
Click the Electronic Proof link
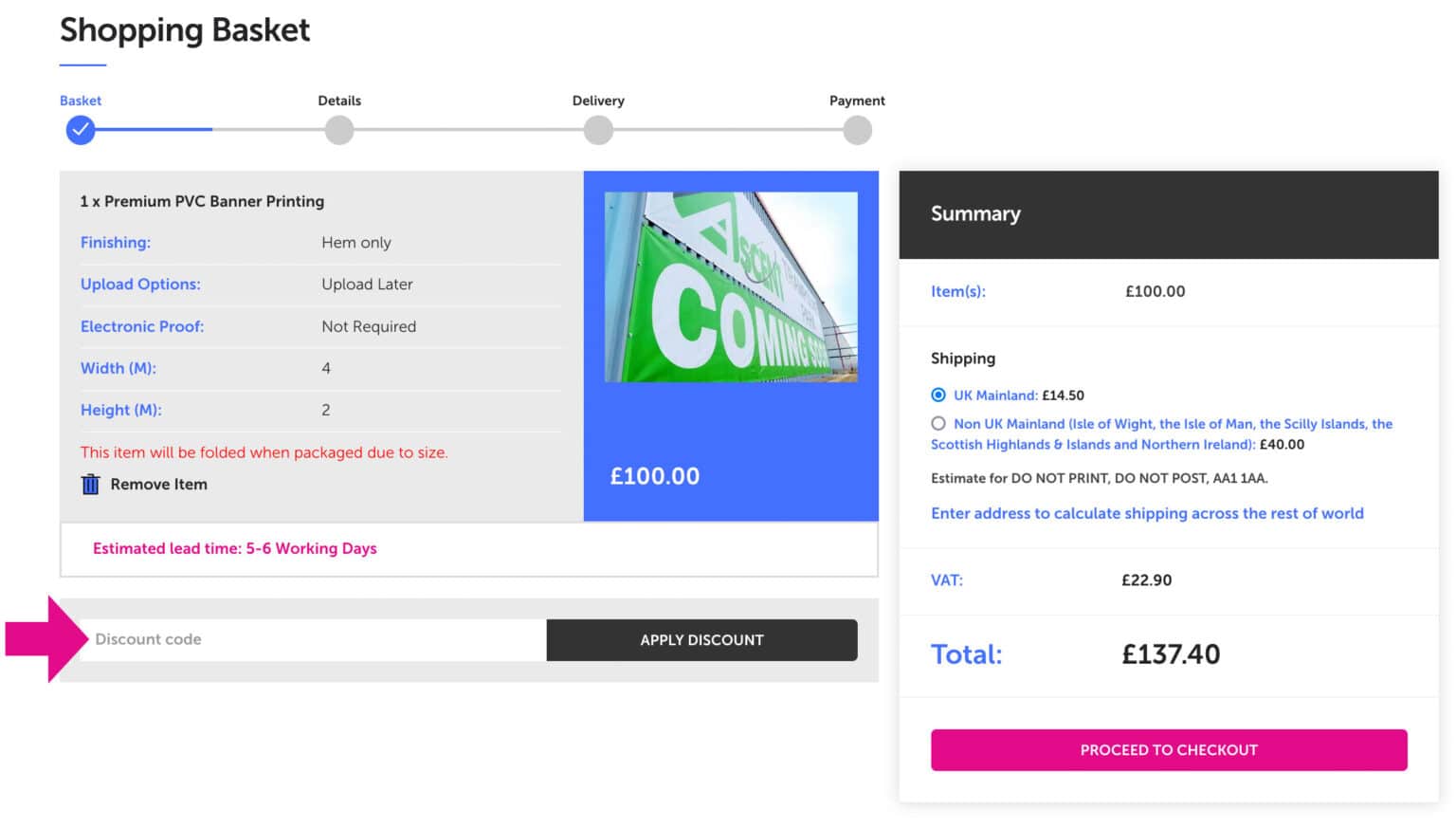[x=142, y=326]
